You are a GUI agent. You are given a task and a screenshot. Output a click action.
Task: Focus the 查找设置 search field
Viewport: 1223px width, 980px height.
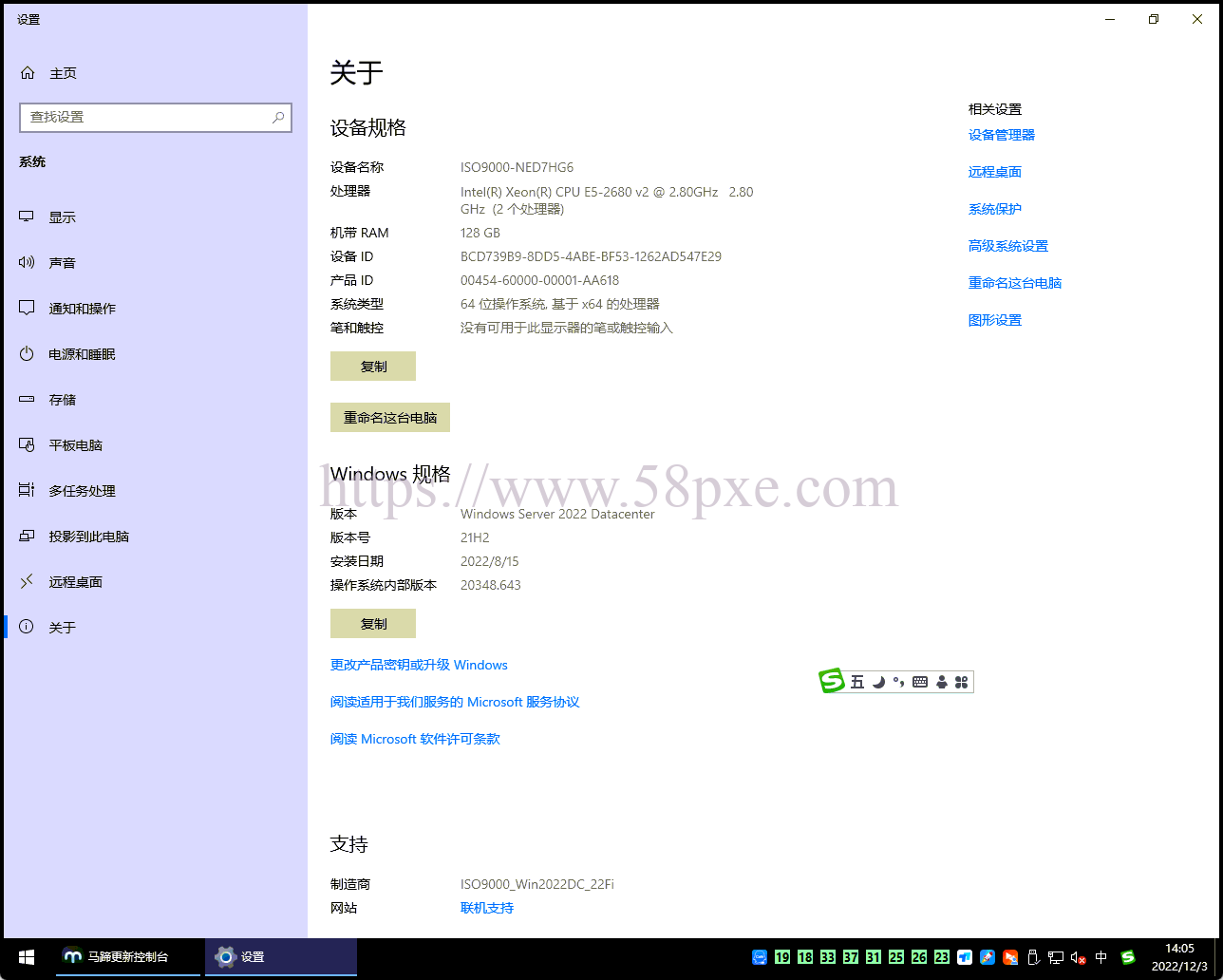click(x=156, y=117)
